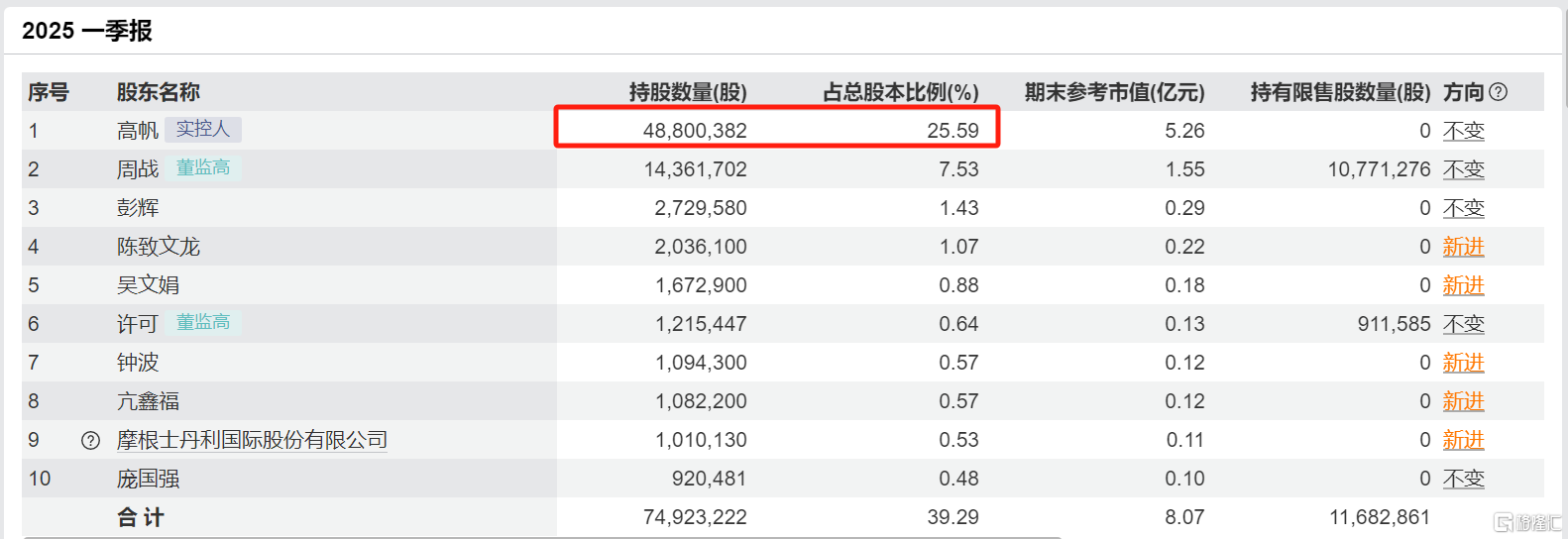Screen dimensions: 1568x539
Task: Click the 持有限售股数量(股) column header
Action: tap(1341, 92)
